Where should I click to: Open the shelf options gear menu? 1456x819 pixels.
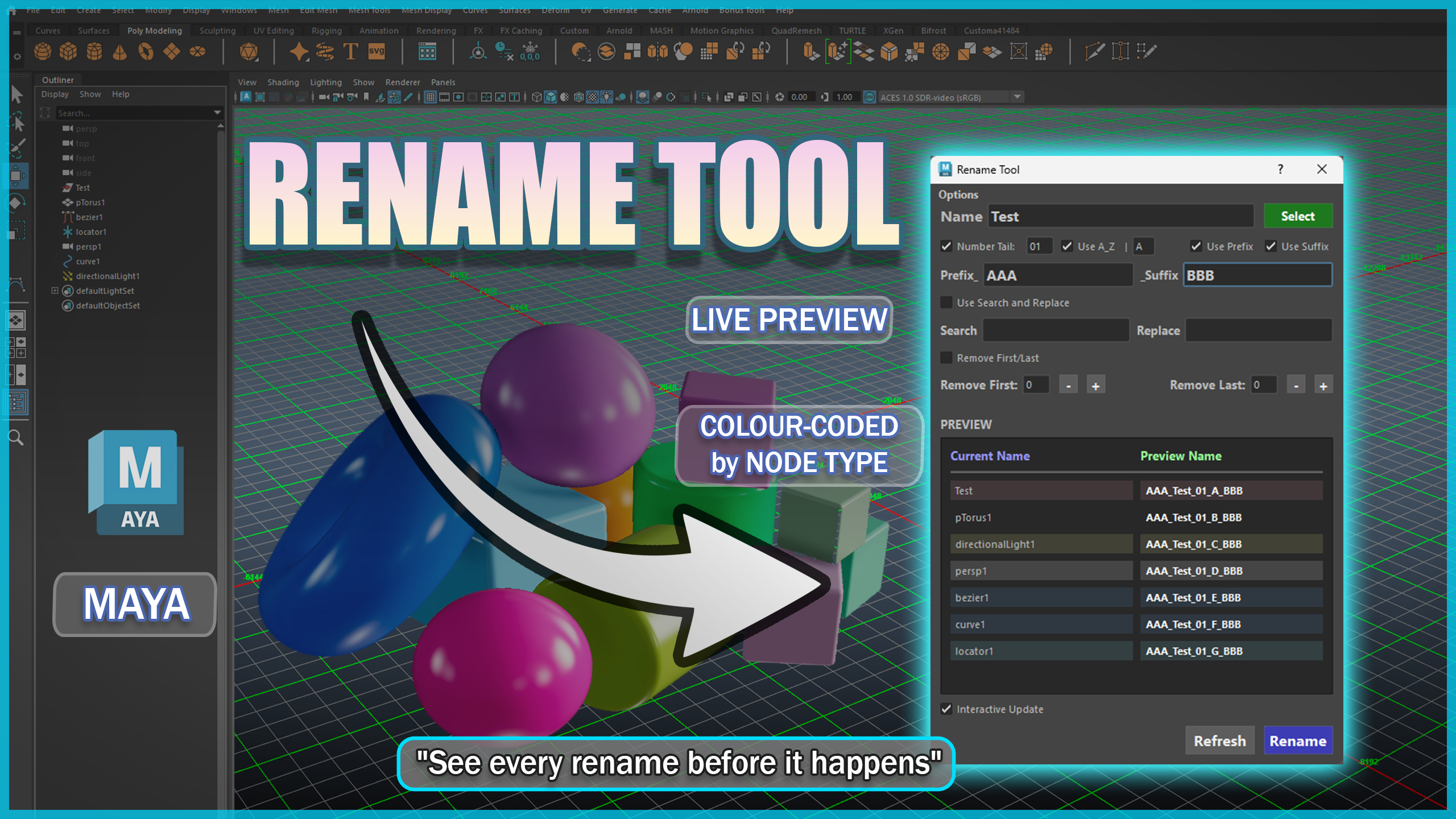click(x=17, y=57)
